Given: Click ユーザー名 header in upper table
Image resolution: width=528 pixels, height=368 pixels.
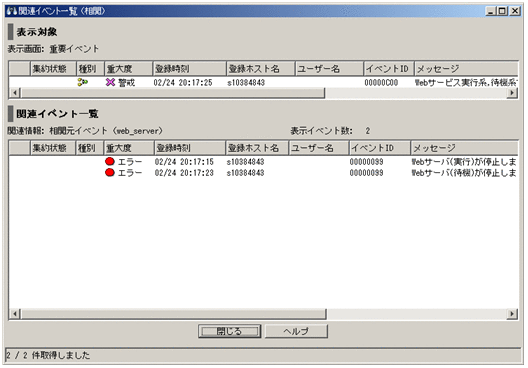Looking at the screenshot, I should pos(329,69).
